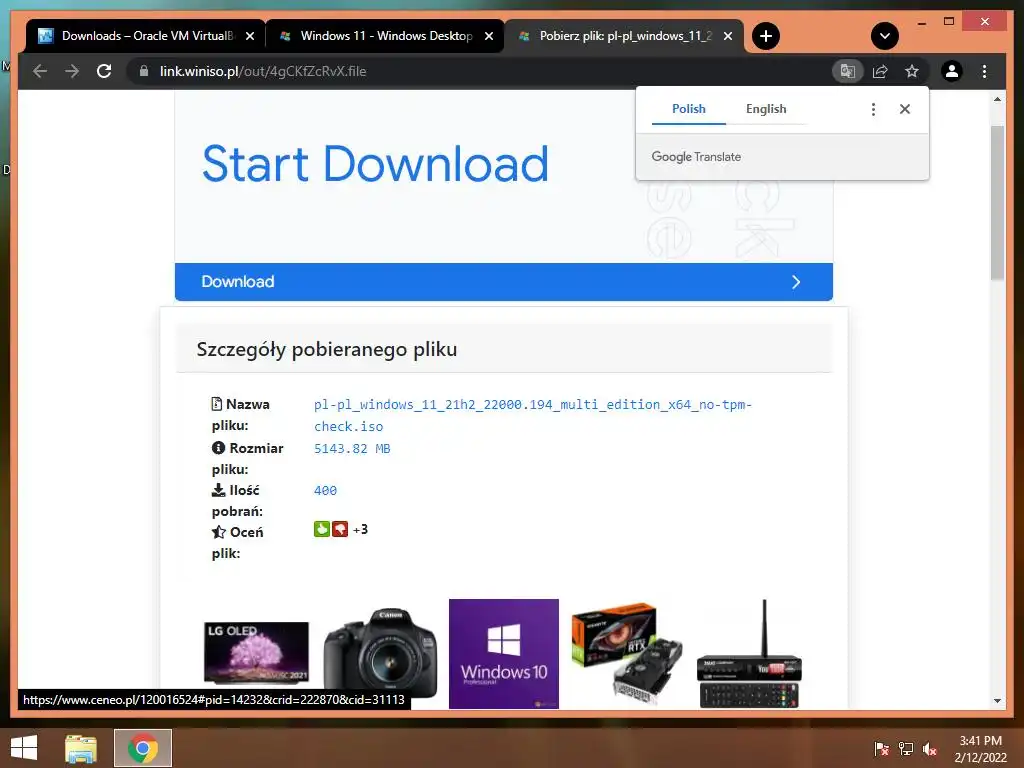
Task: Reload the current page
Action: click(x=104, y=71)
